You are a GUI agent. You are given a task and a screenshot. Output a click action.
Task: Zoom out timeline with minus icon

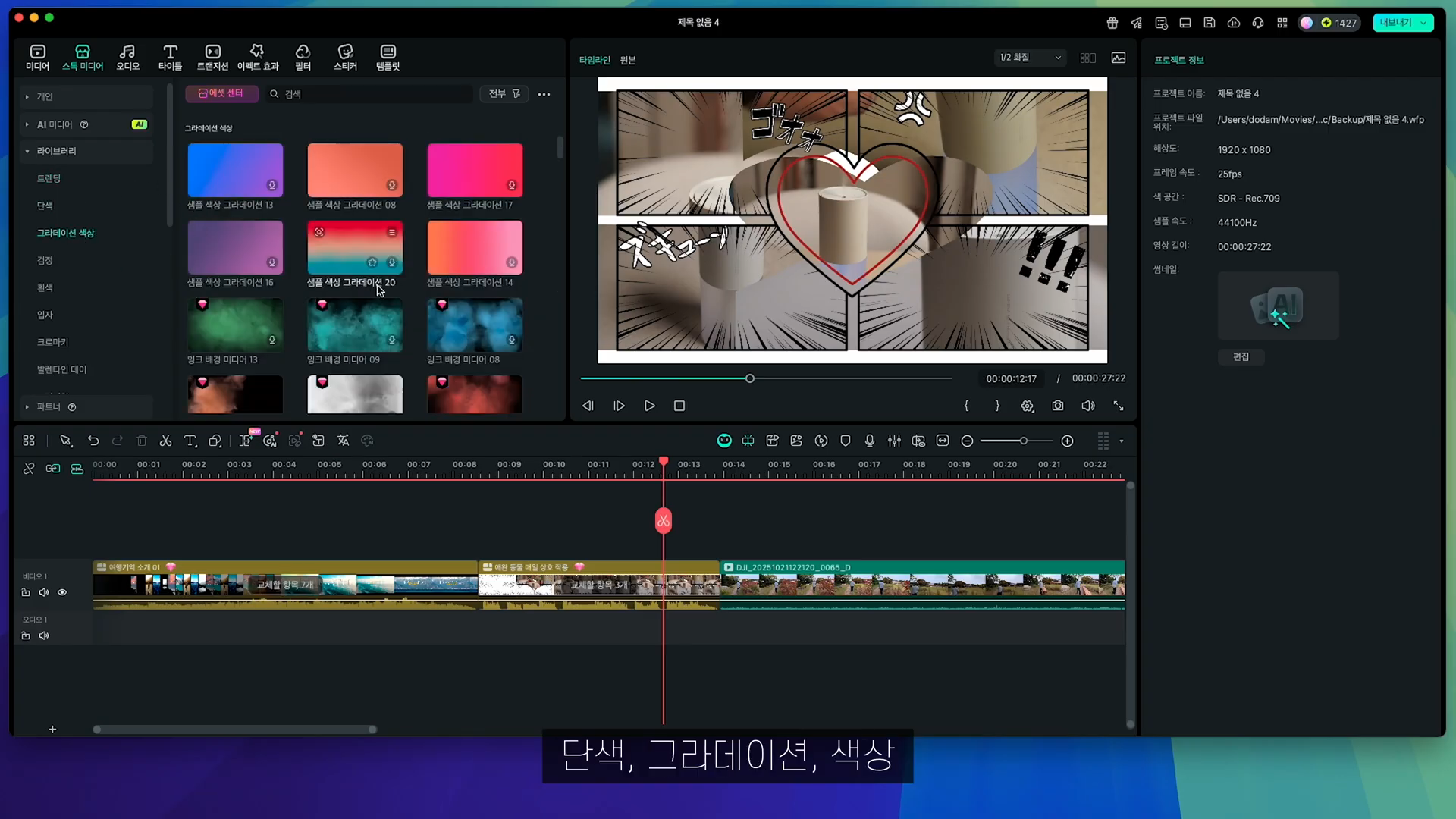967,441
